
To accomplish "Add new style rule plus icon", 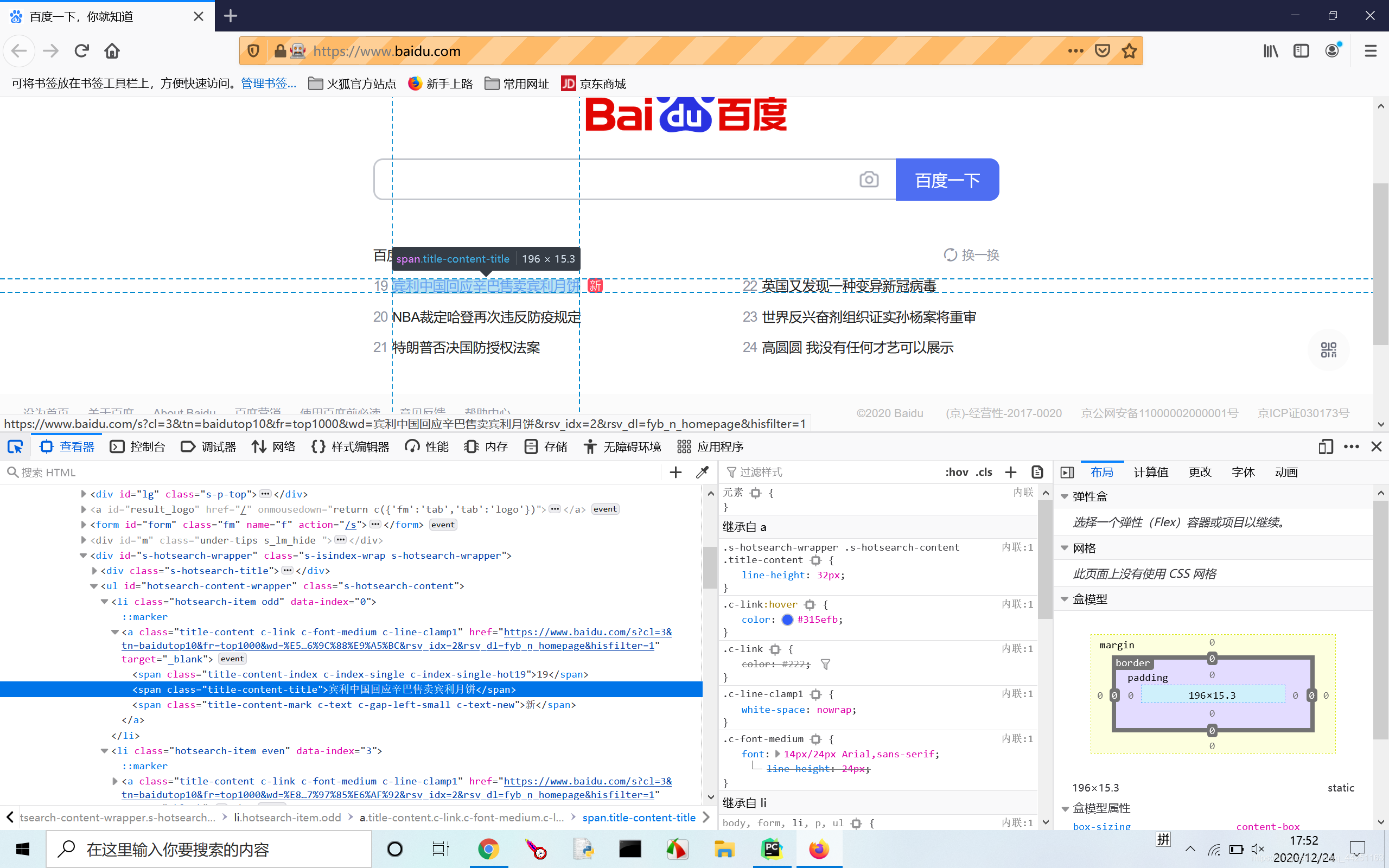I will [x=1011, y=473].
